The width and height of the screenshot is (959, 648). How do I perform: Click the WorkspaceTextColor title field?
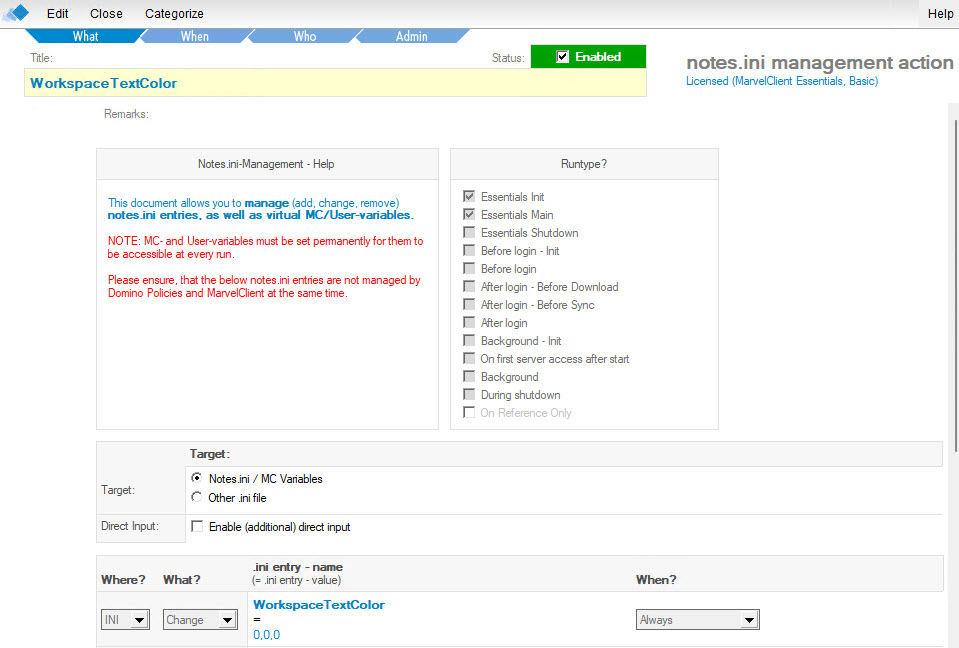335,83
